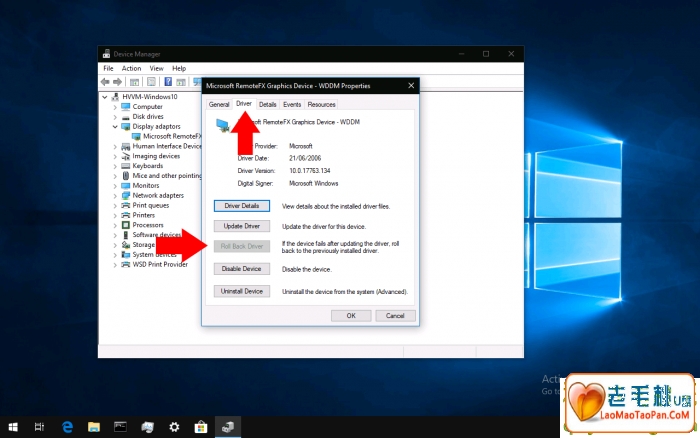Open Microsoft Edge from the taskbar
The width and height of the screenshot is (700, 438).
(67, 427)
